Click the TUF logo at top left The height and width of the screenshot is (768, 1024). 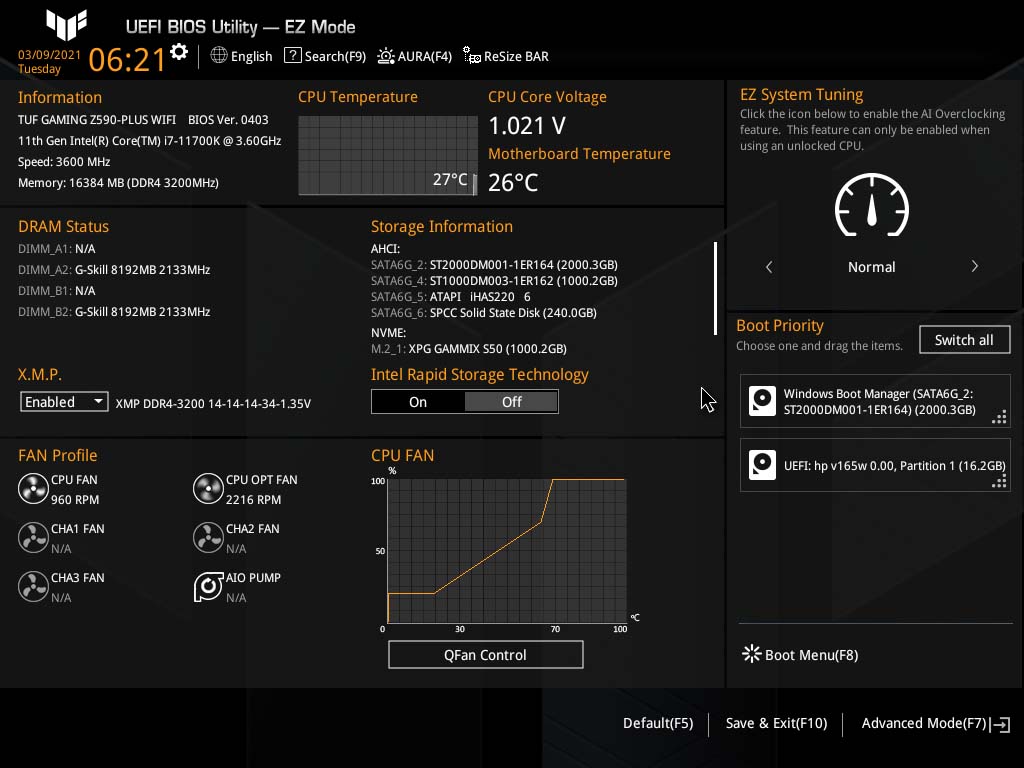[x=67, y=25]
